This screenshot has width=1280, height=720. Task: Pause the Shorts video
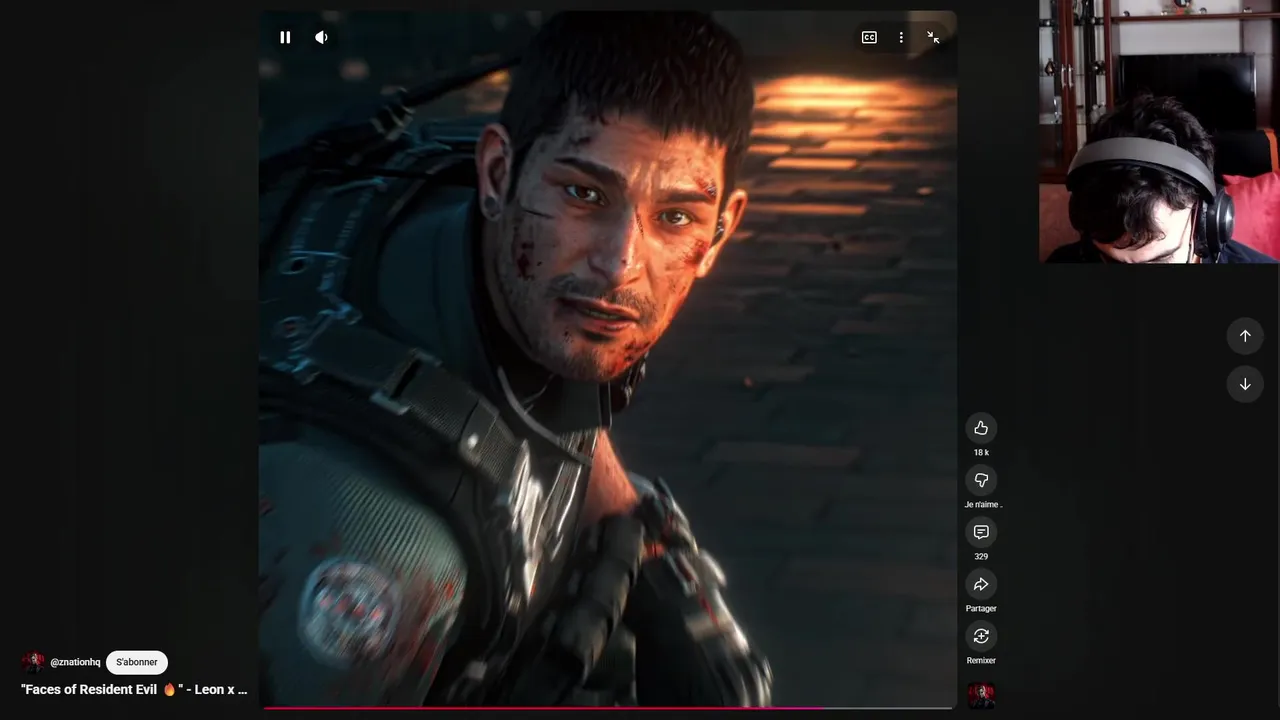285,37
